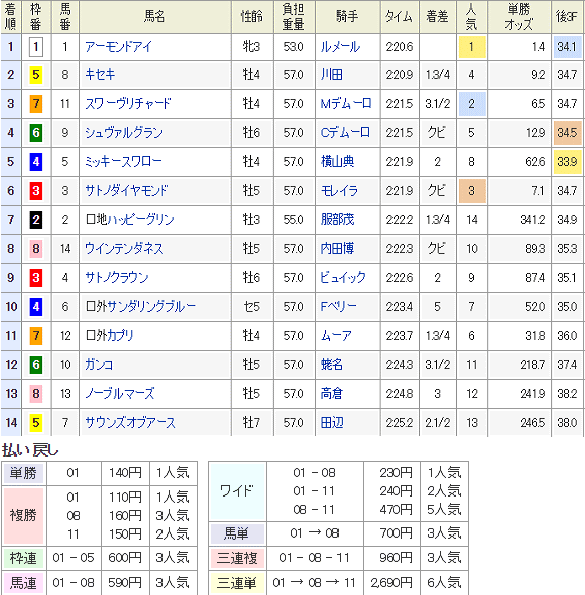Open horse link シュヴァルグラン

pos(124,132)
